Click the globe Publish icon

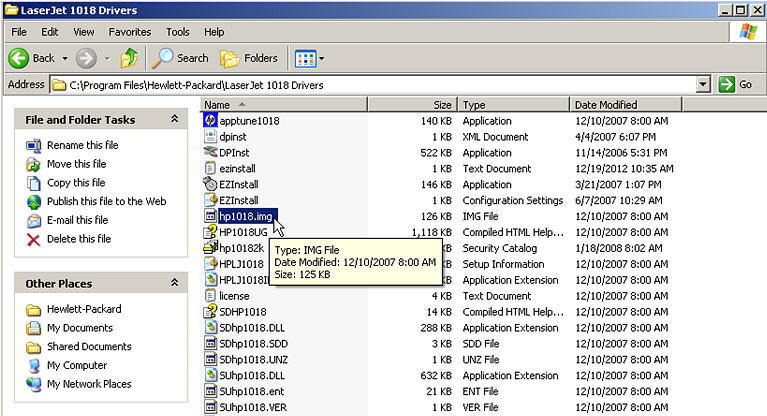(x=34, y=202)
